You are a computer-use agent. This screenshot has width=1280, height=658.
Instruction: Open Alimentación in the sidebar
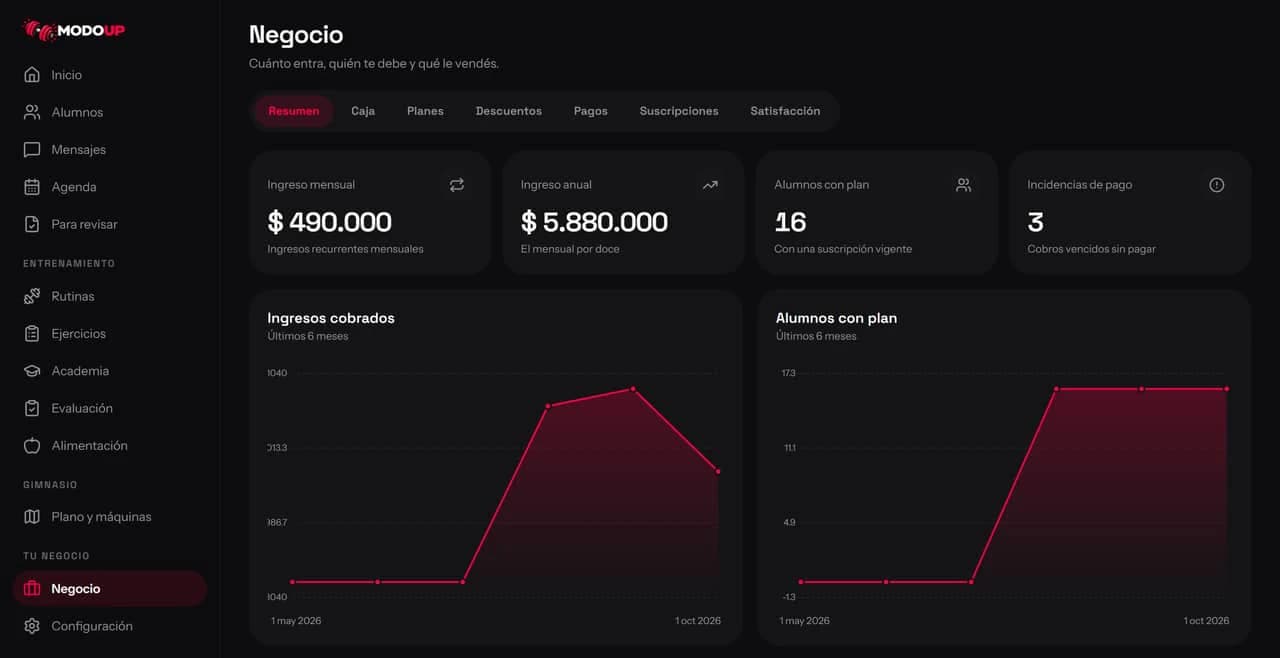click(x=110, y=446)
